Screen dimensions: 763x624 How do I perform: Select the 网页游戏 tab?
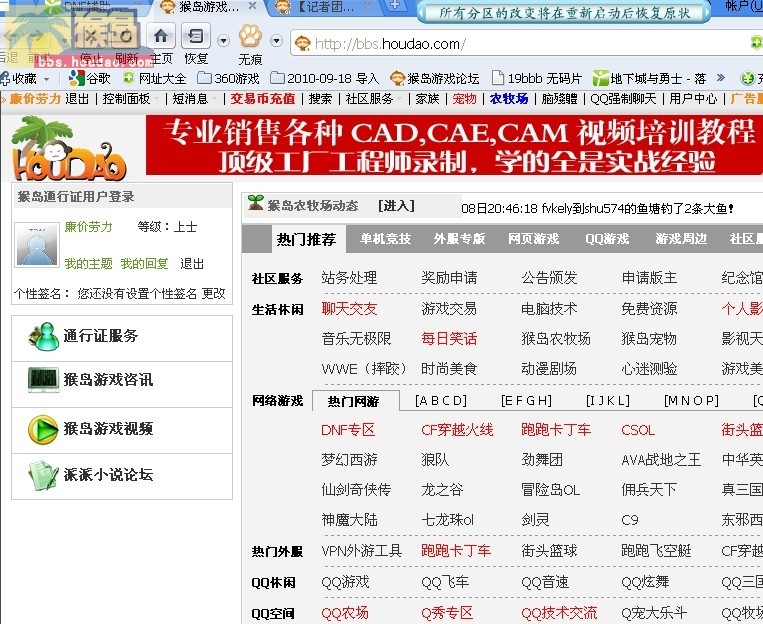[x=534, y=239]
